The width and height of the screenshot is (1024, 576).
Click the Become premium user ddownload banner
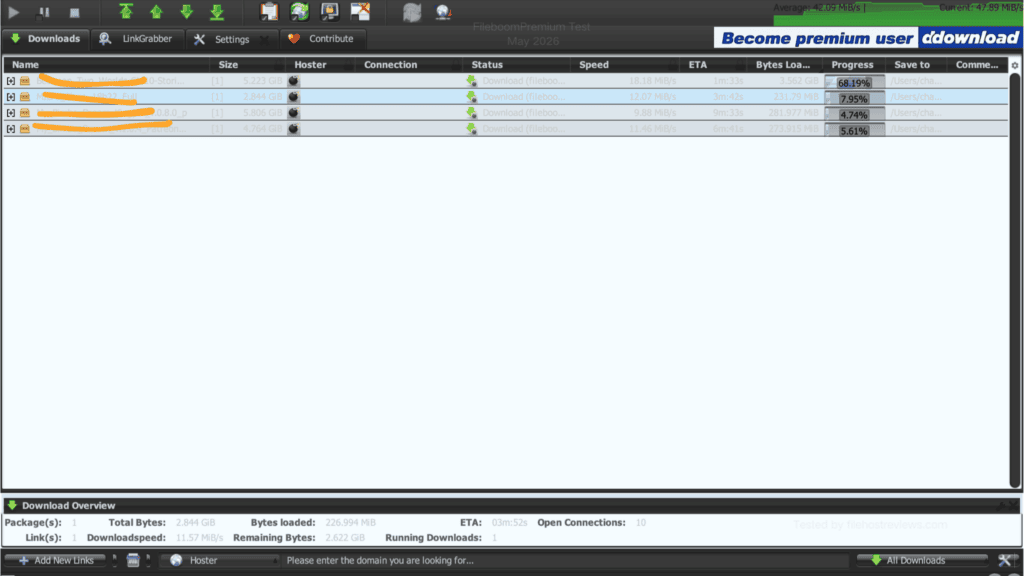coord(867,38)
